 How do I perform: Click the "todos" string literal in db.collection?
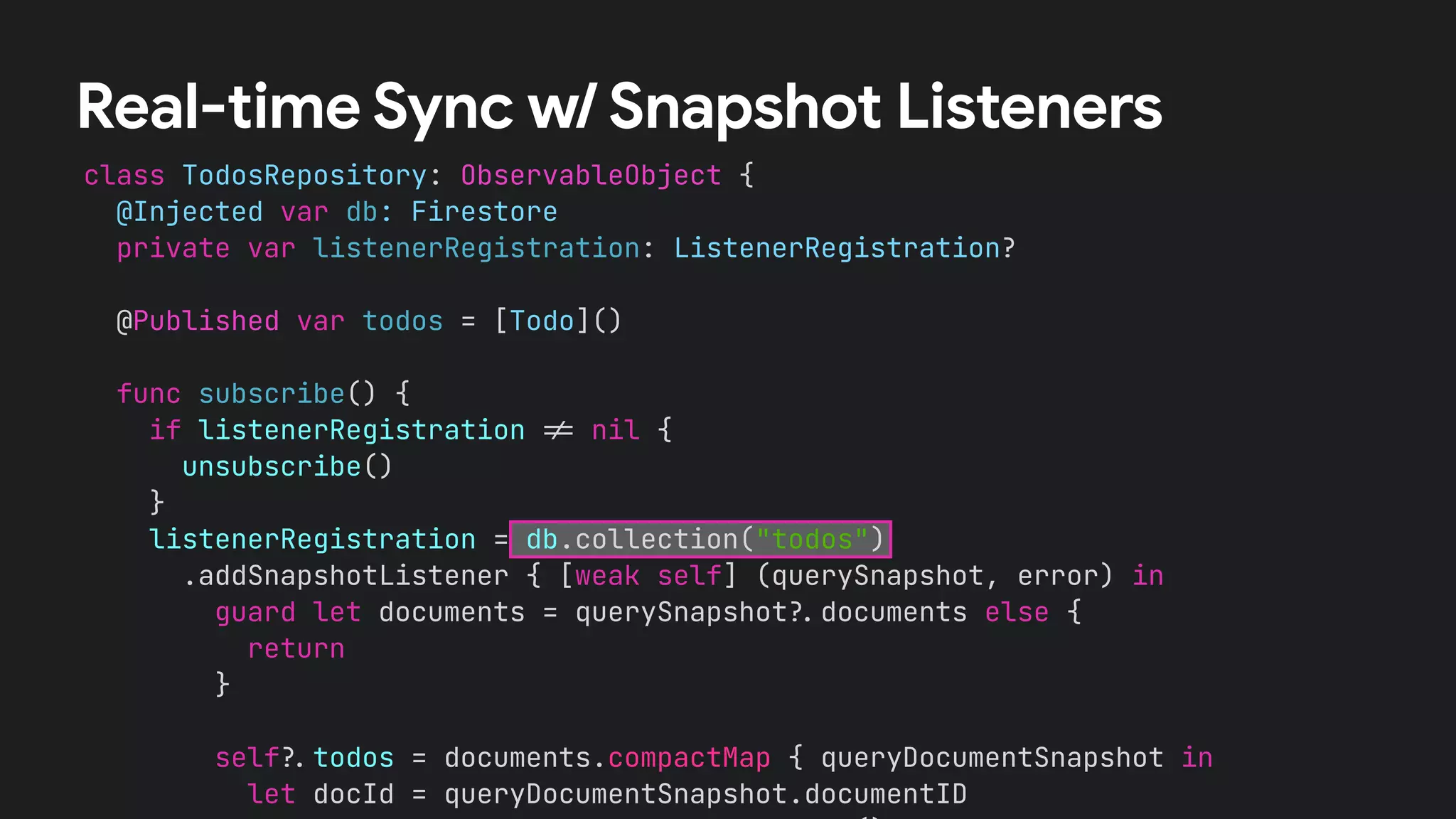coord(812,539)
